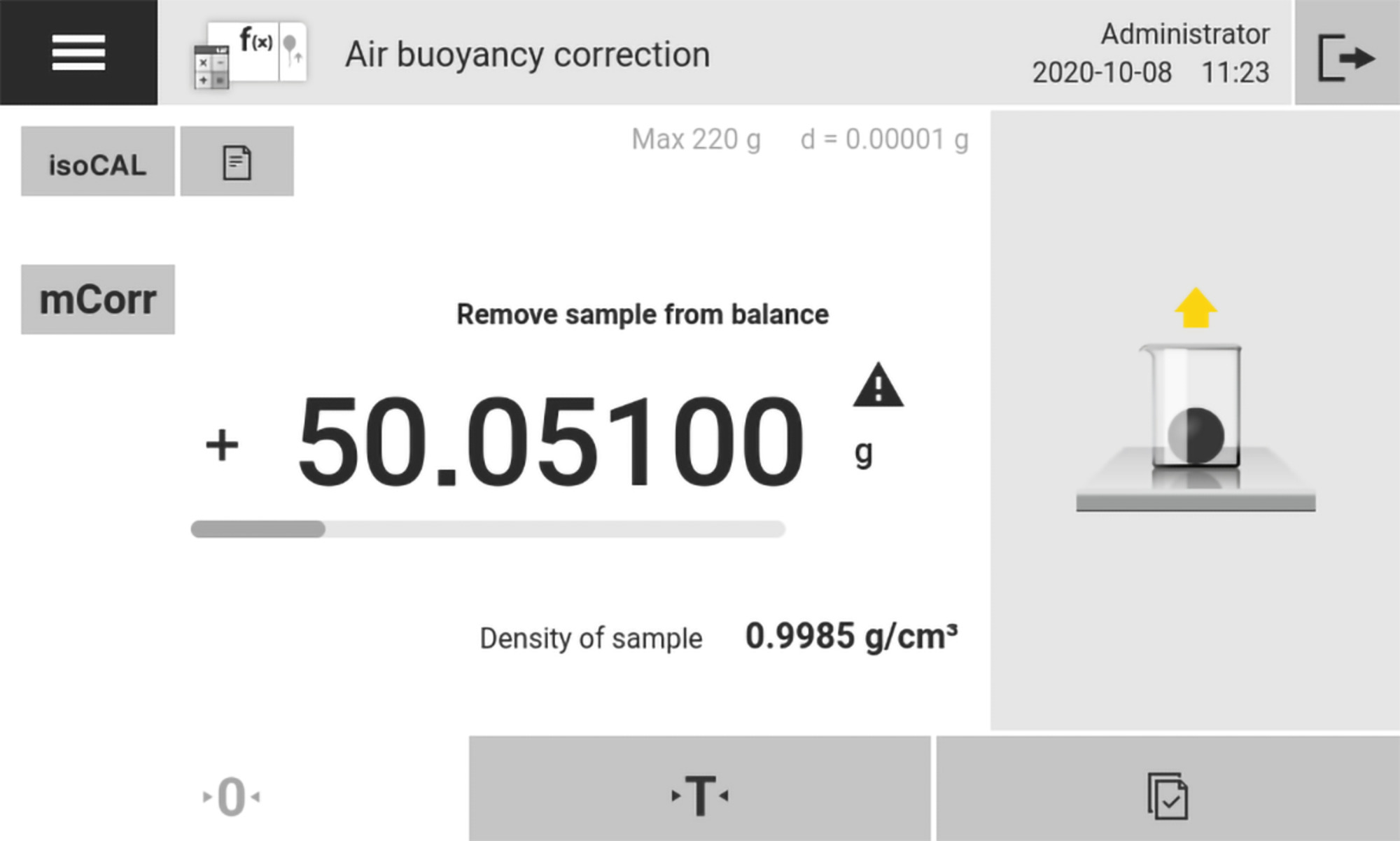Click the weighing unit g
This screenshot has width=1400, height=841.
(864, 452)
